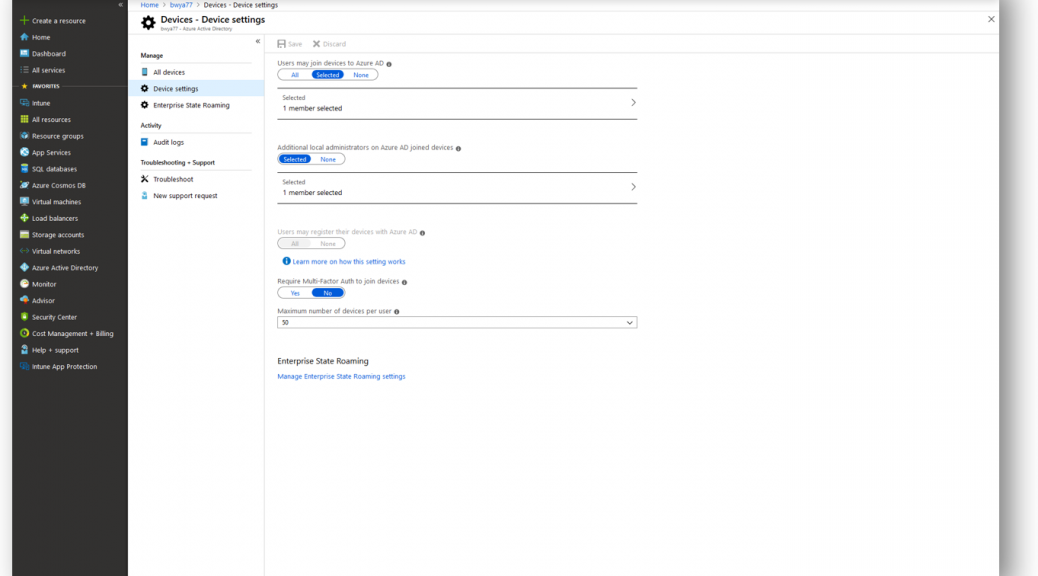This screenshot has width=1038, height=576.
Task: Open the Virtual networks icon
Action: [24, 252]
